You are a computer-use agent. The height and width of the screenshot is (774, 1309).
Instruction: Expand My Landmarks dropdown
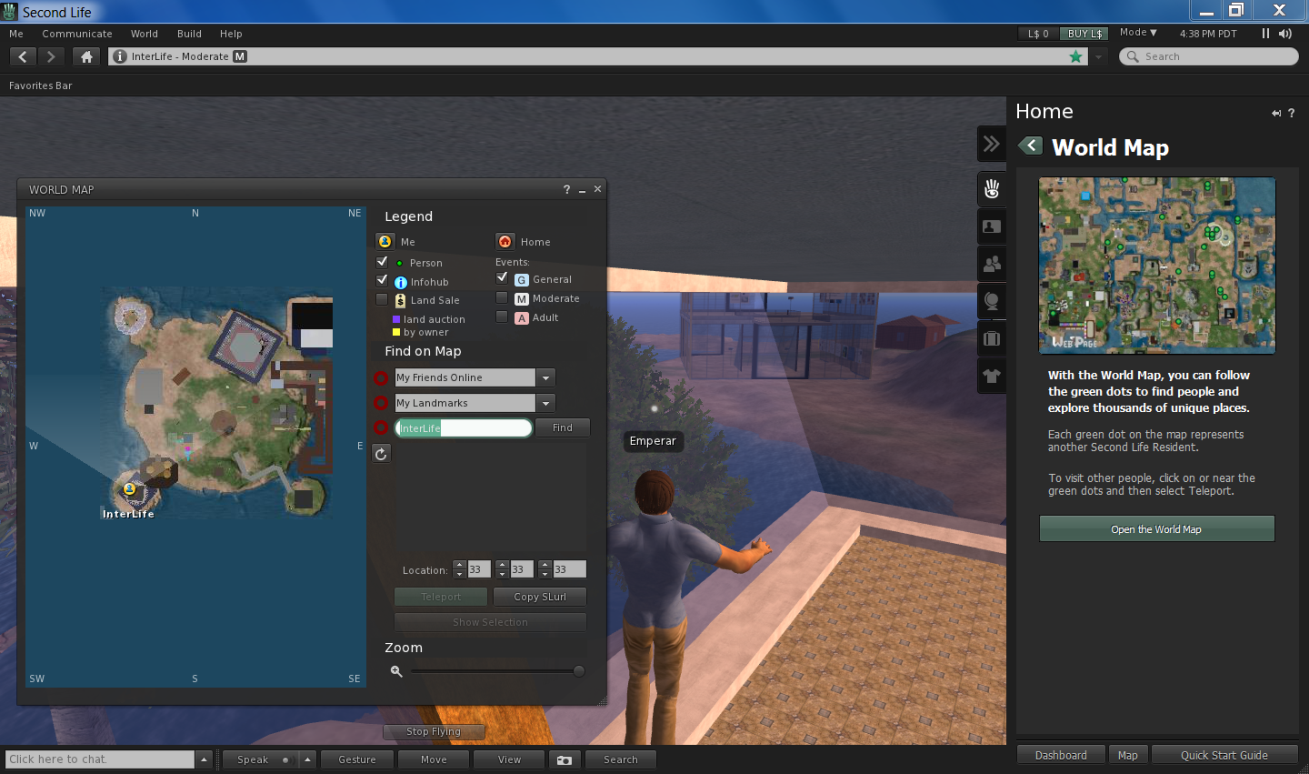(x=545, y=403)
